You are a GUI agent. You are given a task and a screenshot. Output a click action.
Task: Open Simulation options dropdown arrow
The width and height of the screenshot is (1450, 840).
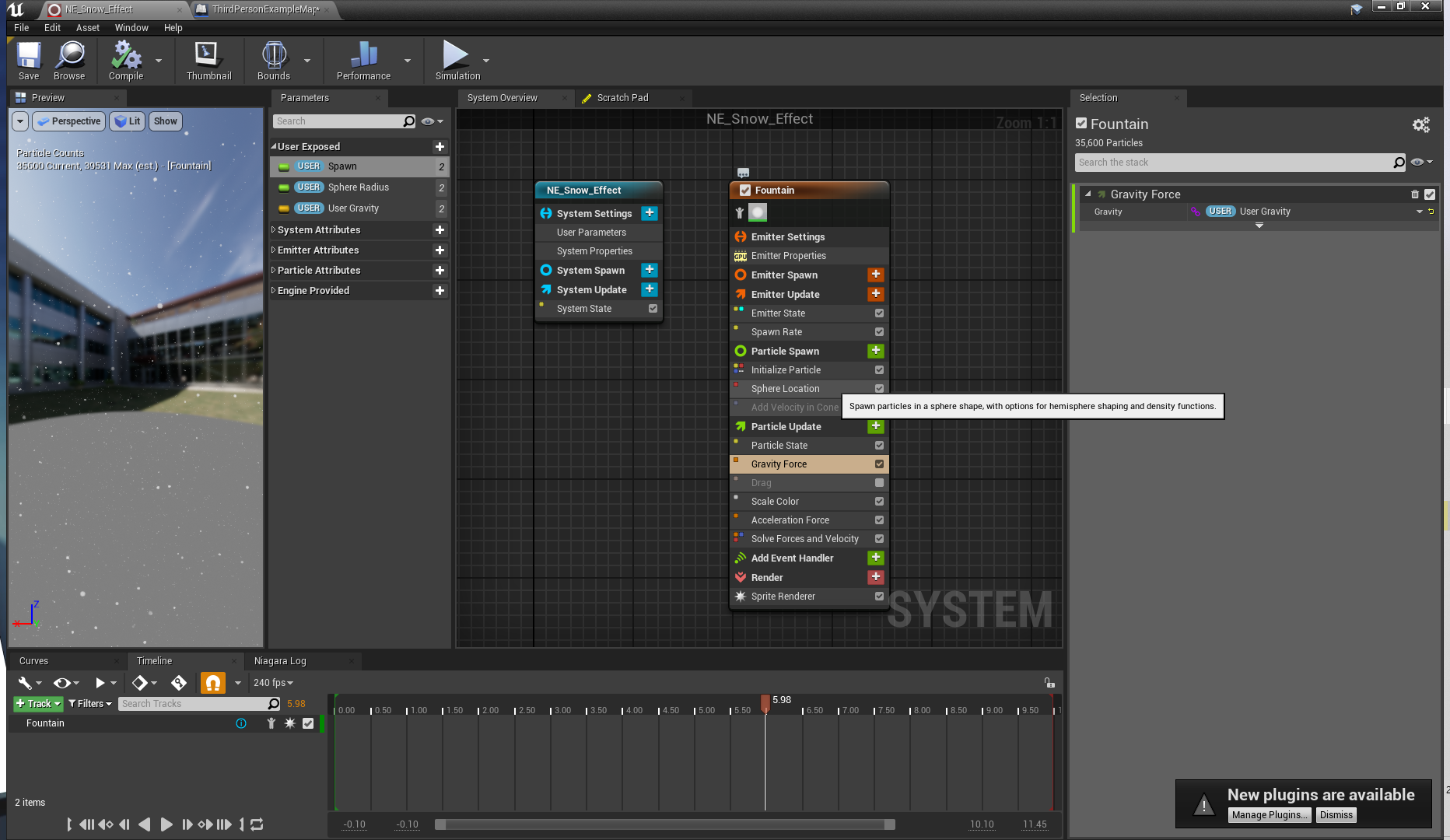point(486,61)
